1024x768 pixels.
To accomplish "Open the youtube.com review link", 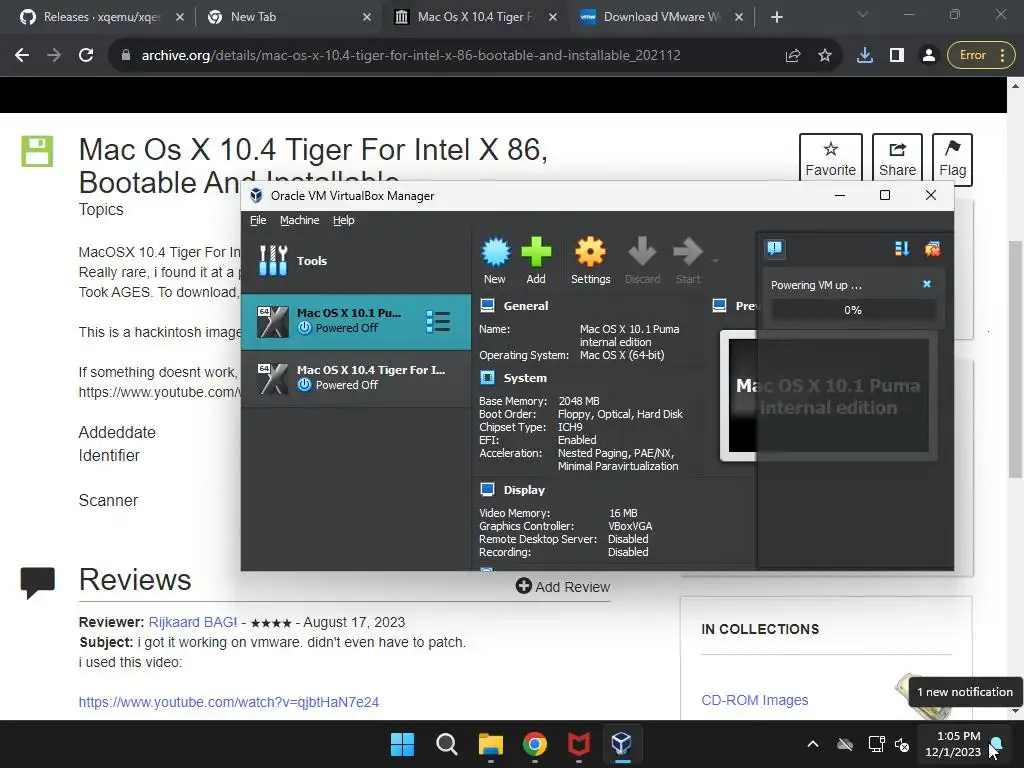I will tap(229, 702).
